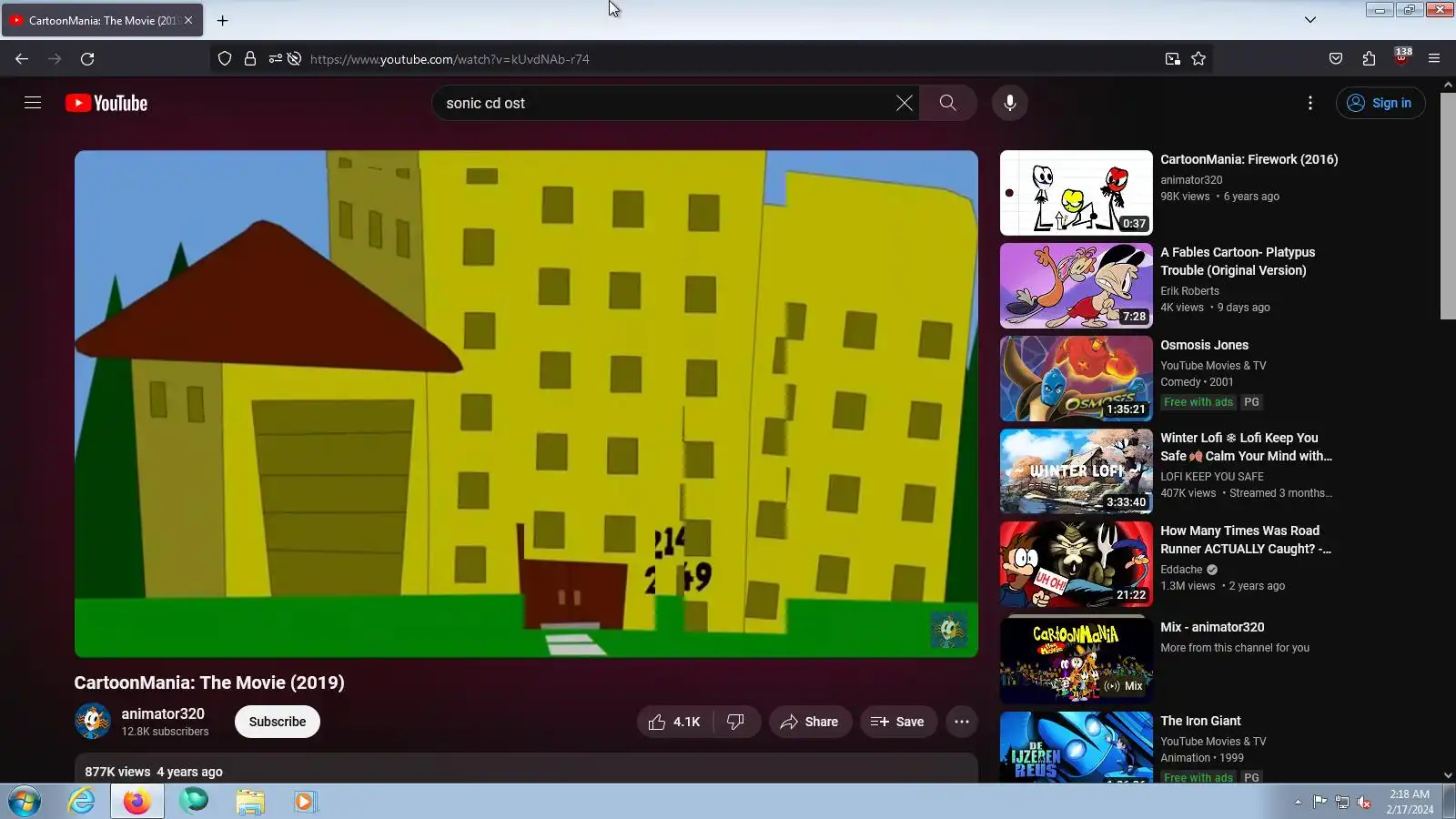
Task: Select the CartoonMania: The Movie tab
Action: point(102,20)
